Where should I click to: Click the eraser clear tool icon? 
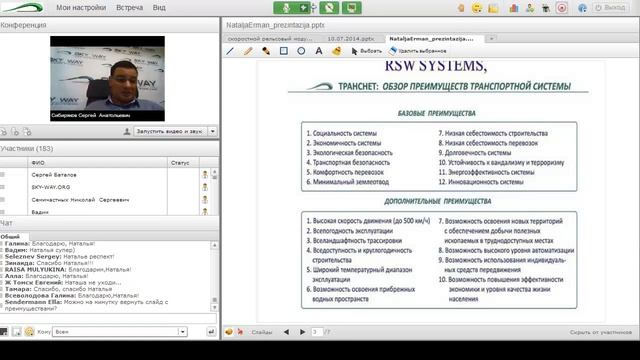pos(337,51)
